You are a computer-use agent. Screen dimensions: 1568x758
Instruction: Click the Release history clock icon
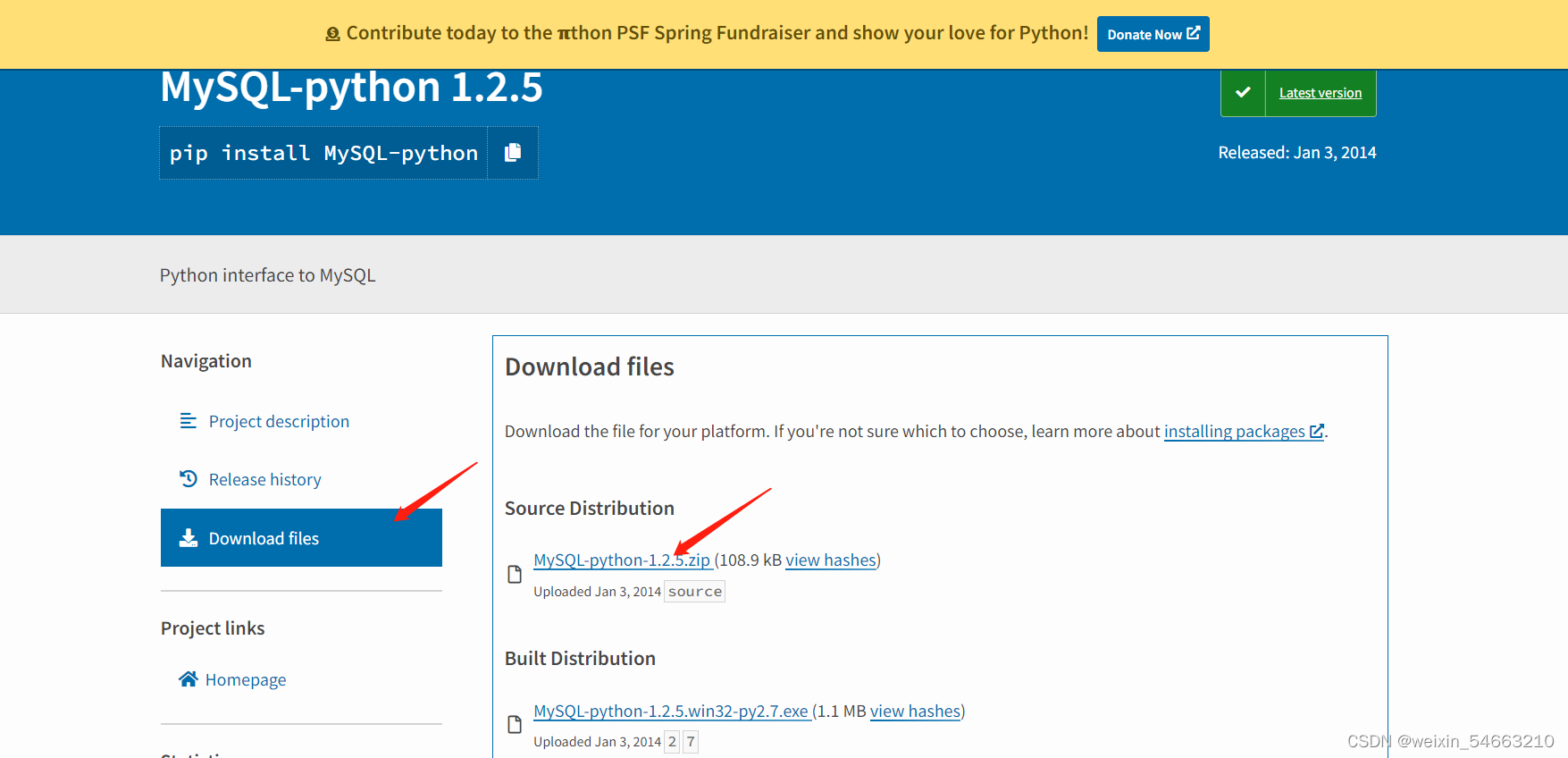188,479
